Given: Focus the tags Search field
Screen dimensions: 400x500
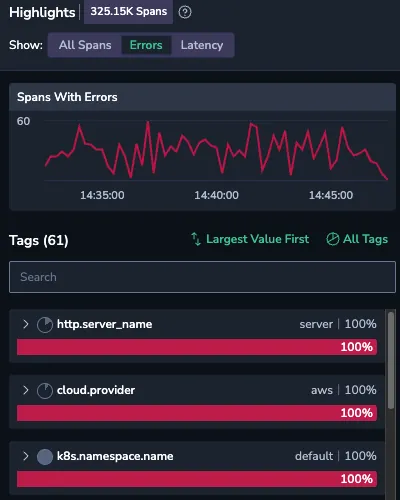Looking at the screenshot, I should point(202,277).
